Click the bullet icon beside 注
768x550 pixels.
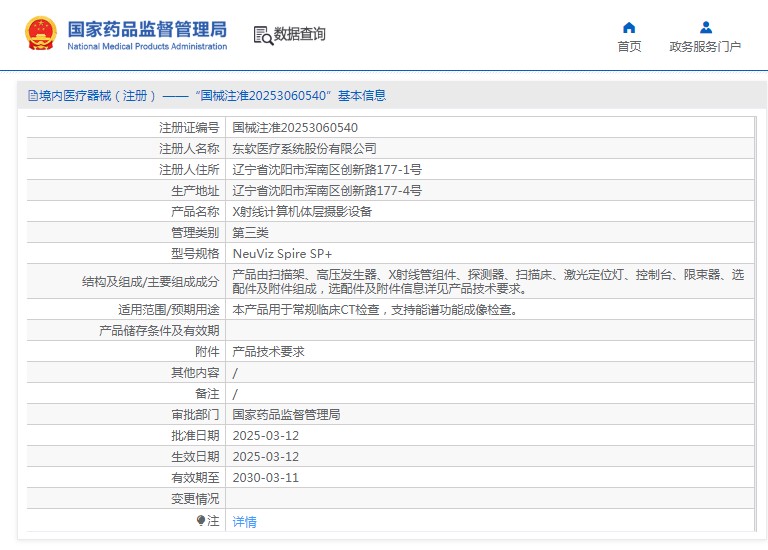tap(201, 521)
